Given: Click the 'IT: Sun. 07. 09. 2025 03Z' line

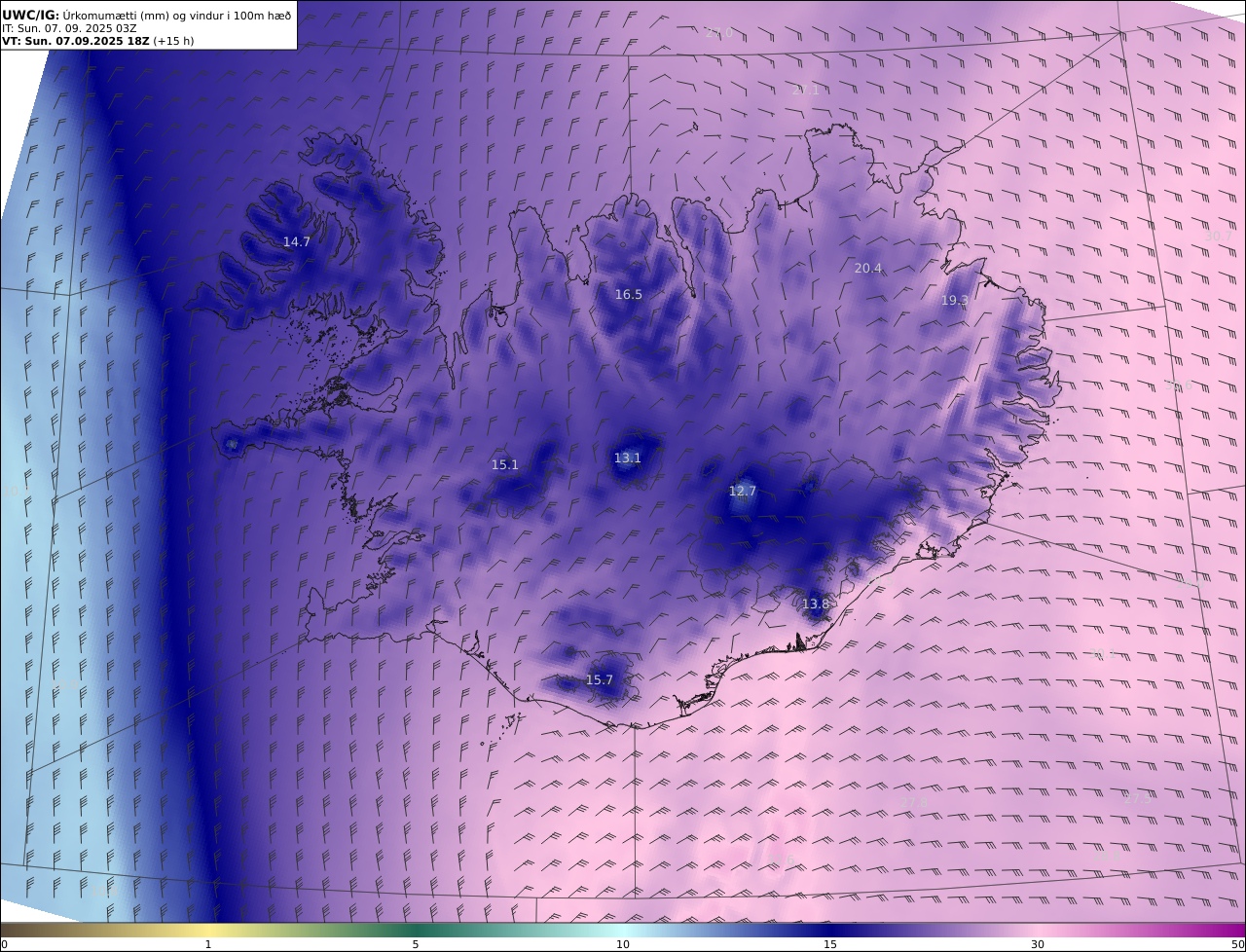Looking at the screenshot, I should [69, 28].
